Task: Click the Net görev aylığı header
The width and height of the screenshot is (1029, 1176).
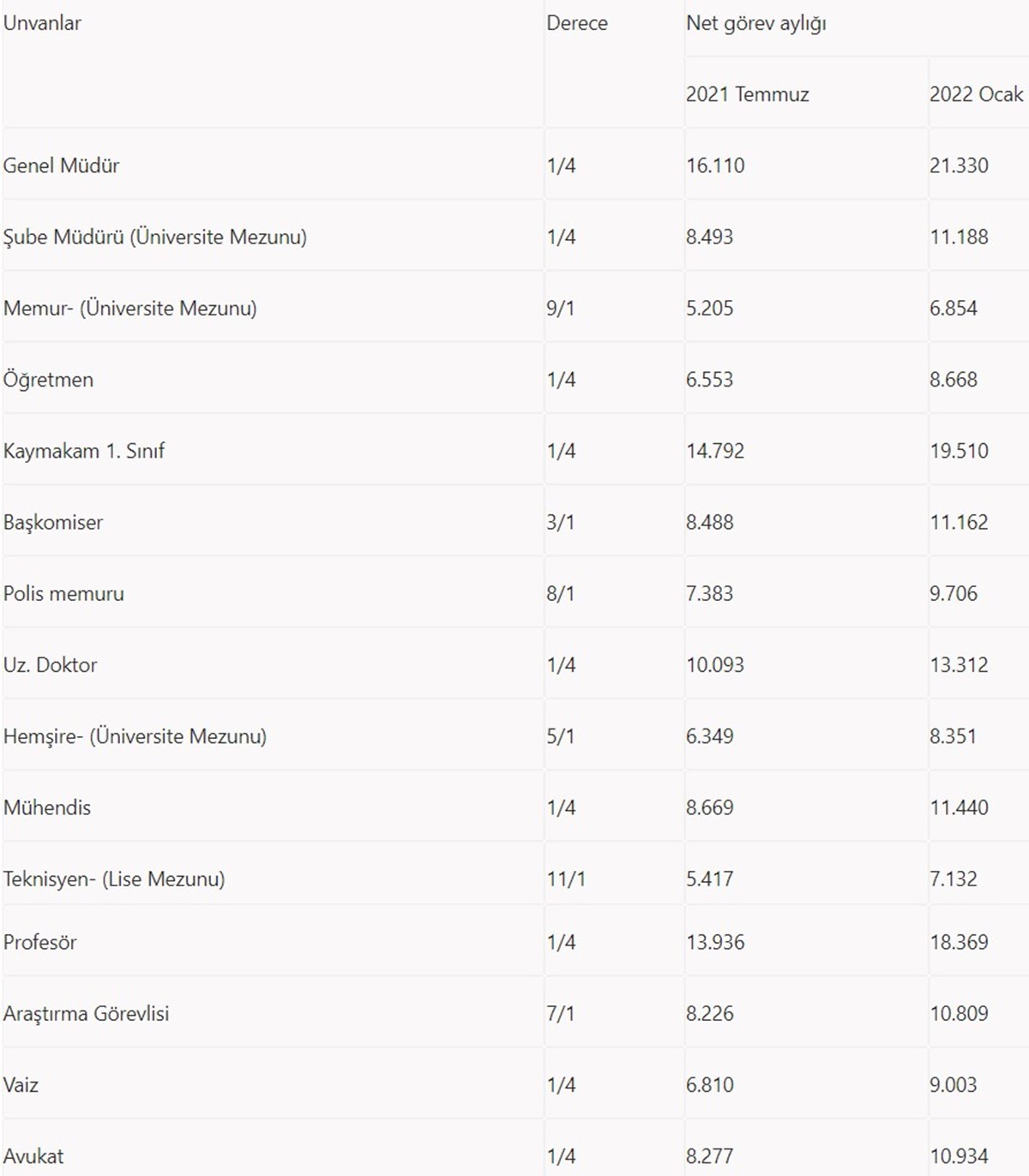Action: pos(755,23)
